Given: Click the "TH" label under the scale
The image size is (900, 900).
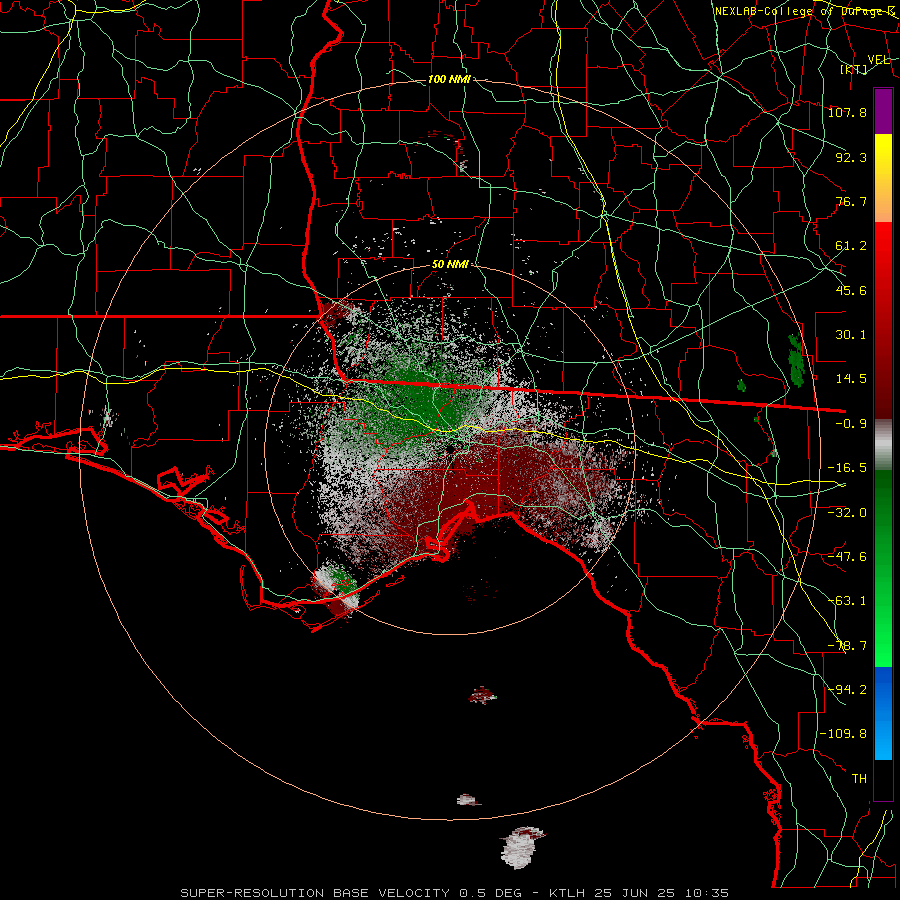Looking at the screenshot, I should 859,779.
